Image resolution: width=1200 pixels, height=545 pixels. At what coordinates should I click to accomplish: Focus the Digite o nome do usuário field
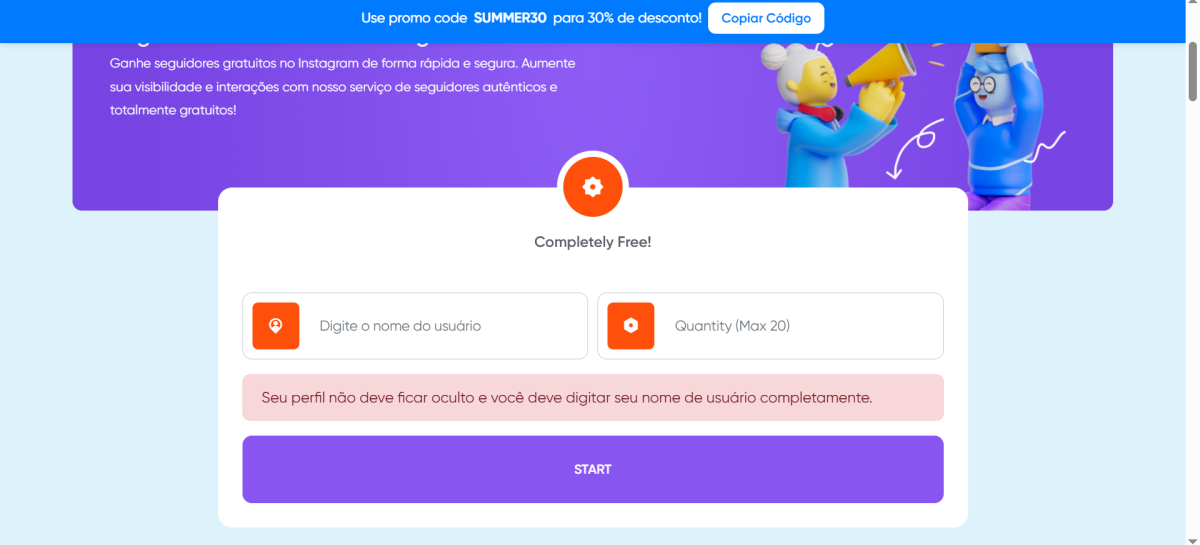coord(415,326)
